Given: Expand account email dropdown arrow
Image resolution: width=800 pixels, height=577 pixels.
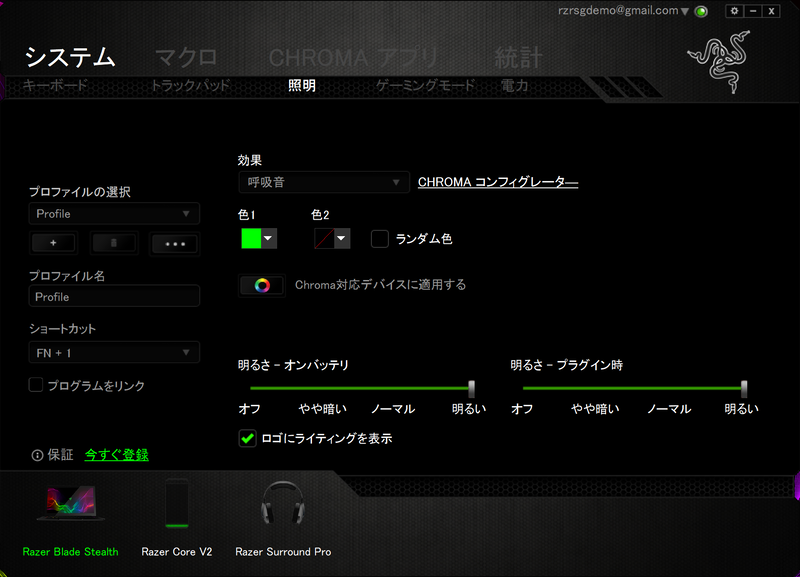Looking at the screenshot, I should [x=685, y=11].
